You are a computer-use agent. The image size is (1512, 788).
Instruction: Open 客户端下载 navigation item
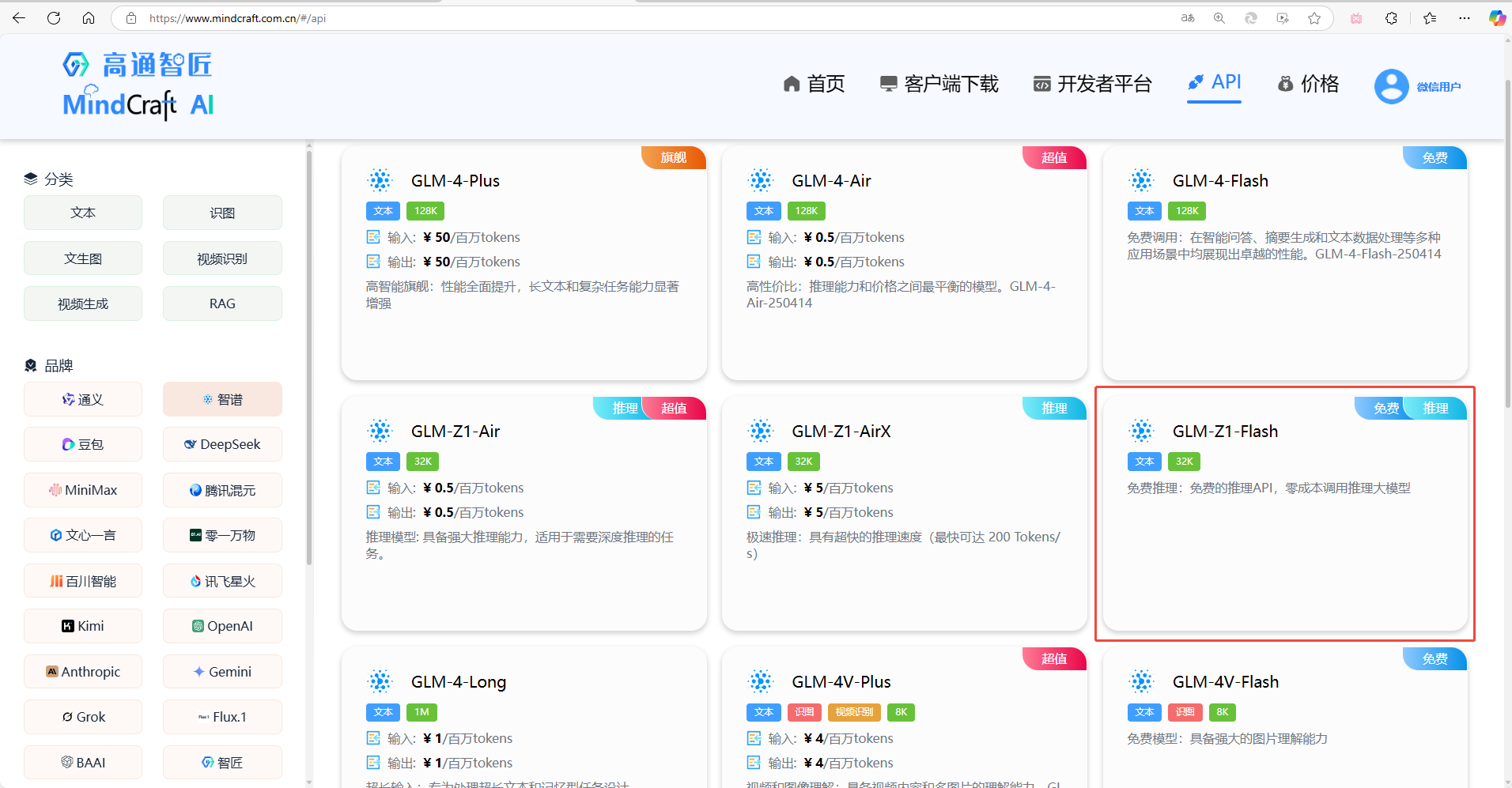(x=939, y=84)
